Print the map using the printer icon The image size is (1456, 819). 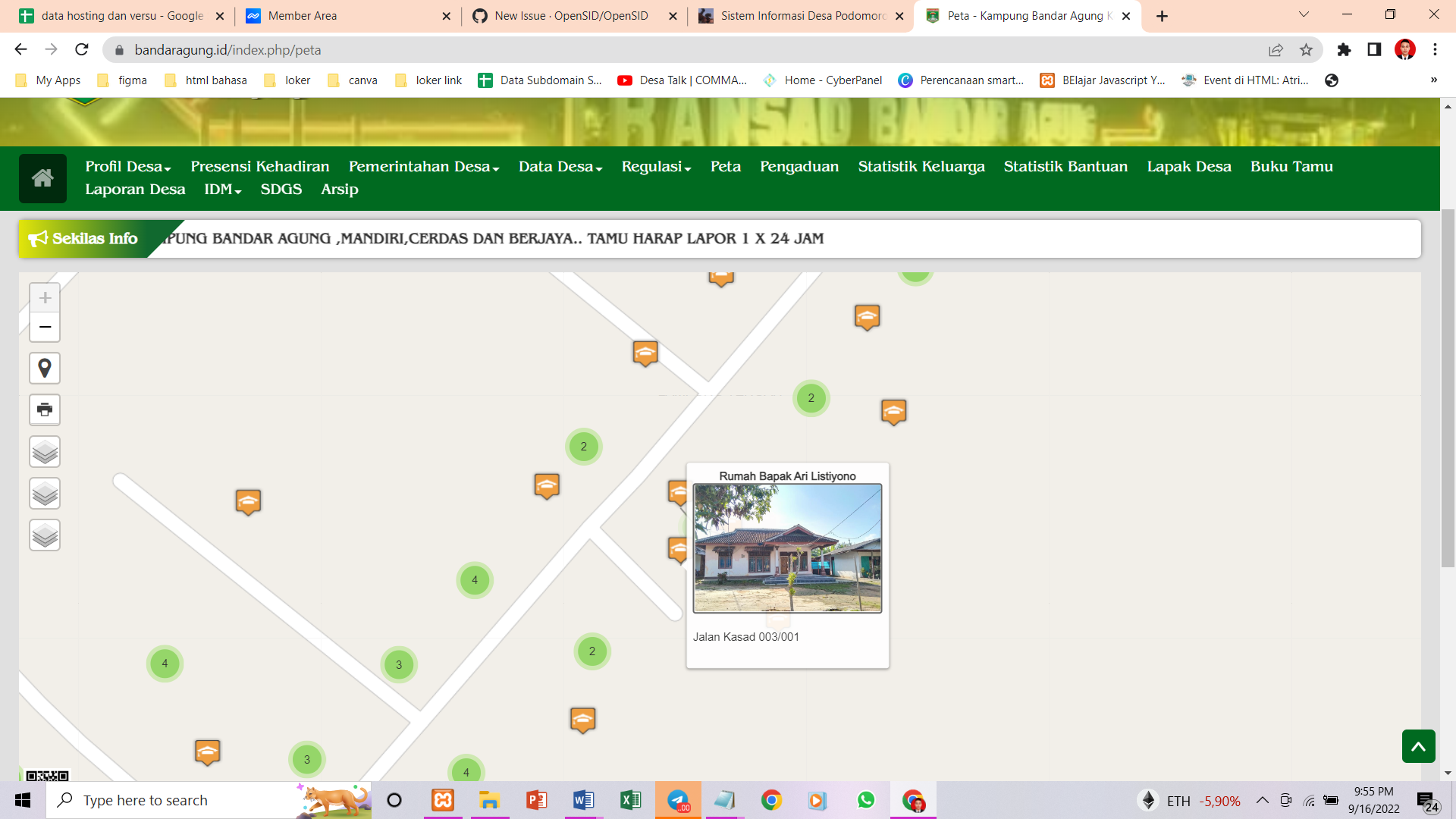[45, 409]
